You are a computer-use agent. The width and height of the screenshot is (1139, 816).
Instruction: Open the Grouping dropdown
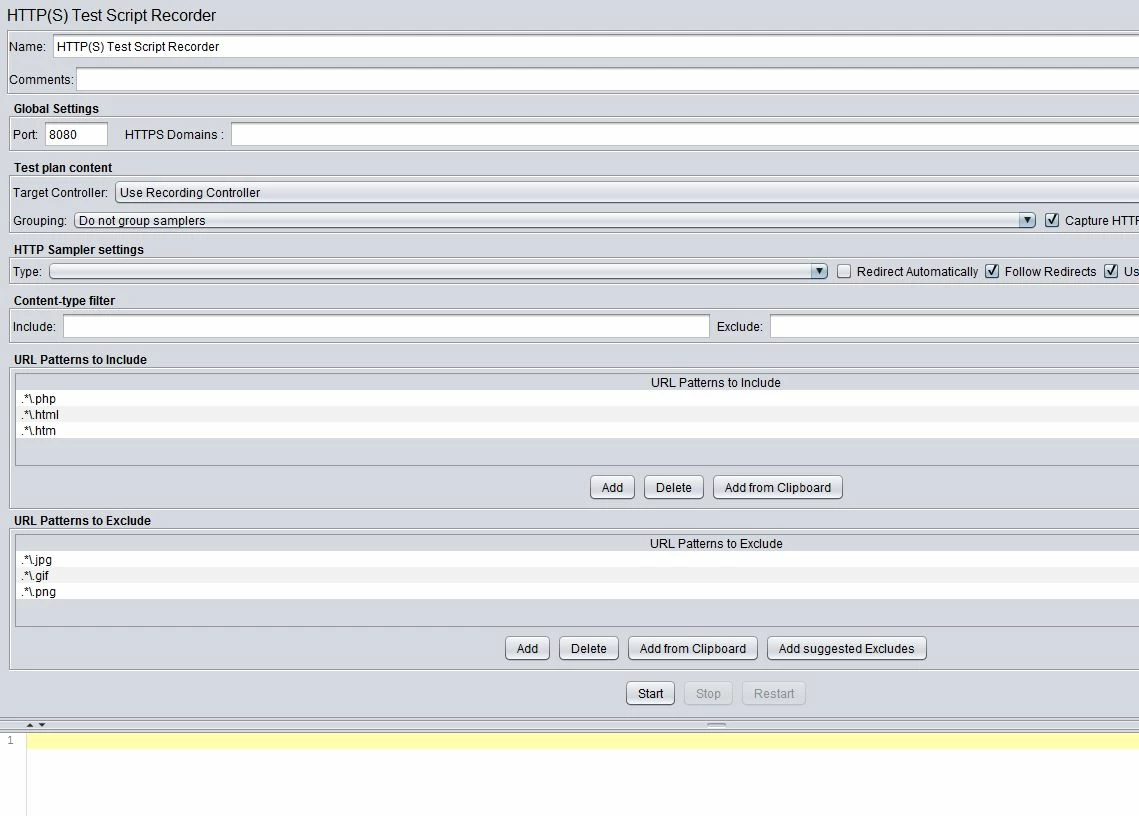(555, 220)
